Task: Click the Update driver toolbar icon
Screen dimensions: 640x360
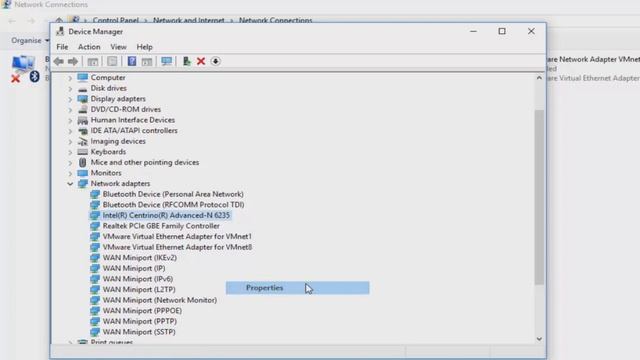Action: pyautogui.click(x=187, y=61)
